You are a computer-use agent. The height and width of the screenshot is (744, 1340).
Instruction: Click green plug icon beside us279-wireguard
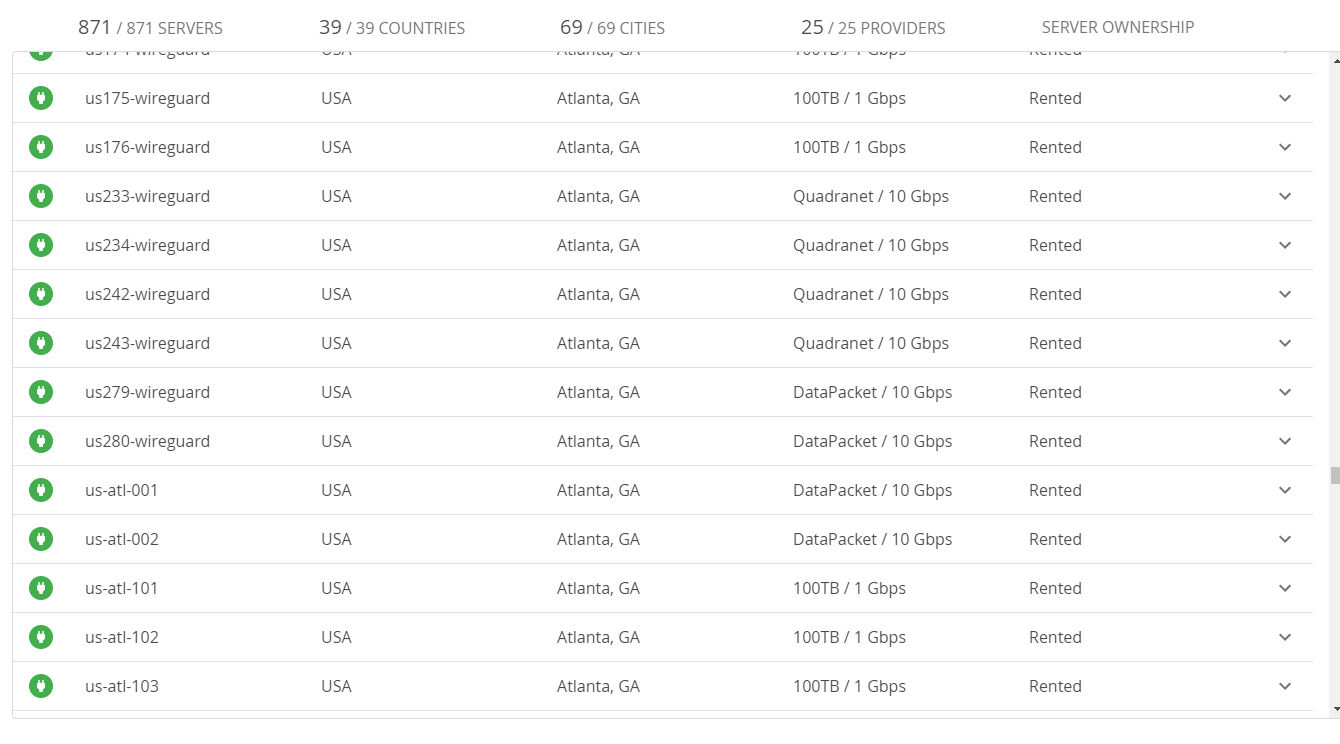41,392
